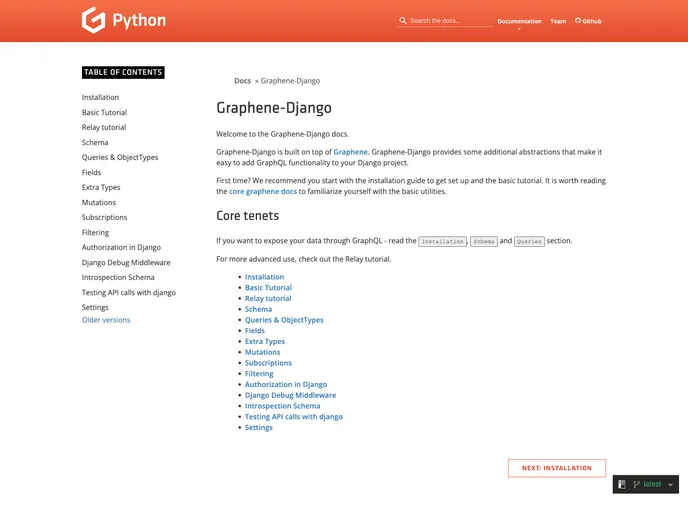Open the Older versions link
The height and width of the screenshot is (512, 688).
[106, 320]
